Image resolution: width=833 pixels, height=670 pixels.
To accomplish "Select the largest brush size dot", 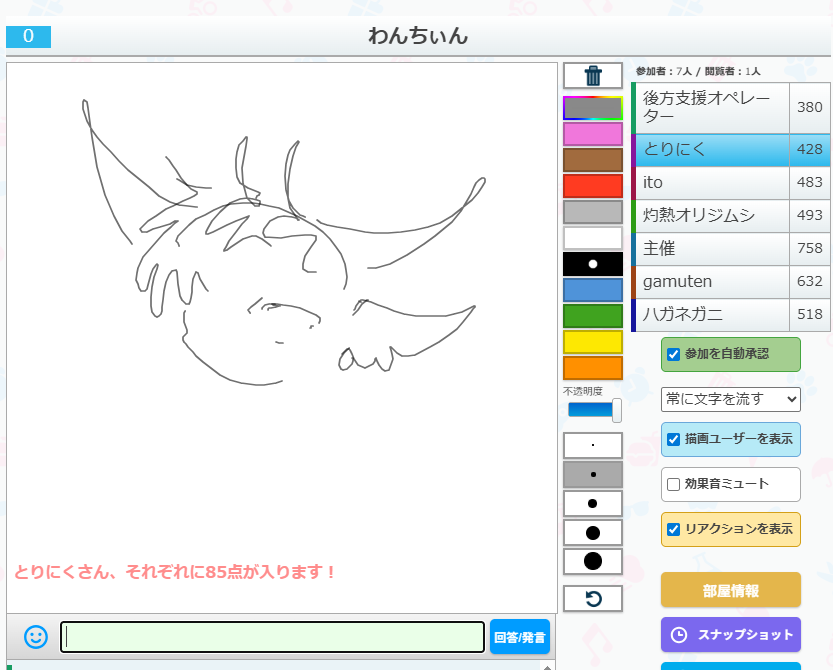I will pyautogui.click(x=593, y=561).
